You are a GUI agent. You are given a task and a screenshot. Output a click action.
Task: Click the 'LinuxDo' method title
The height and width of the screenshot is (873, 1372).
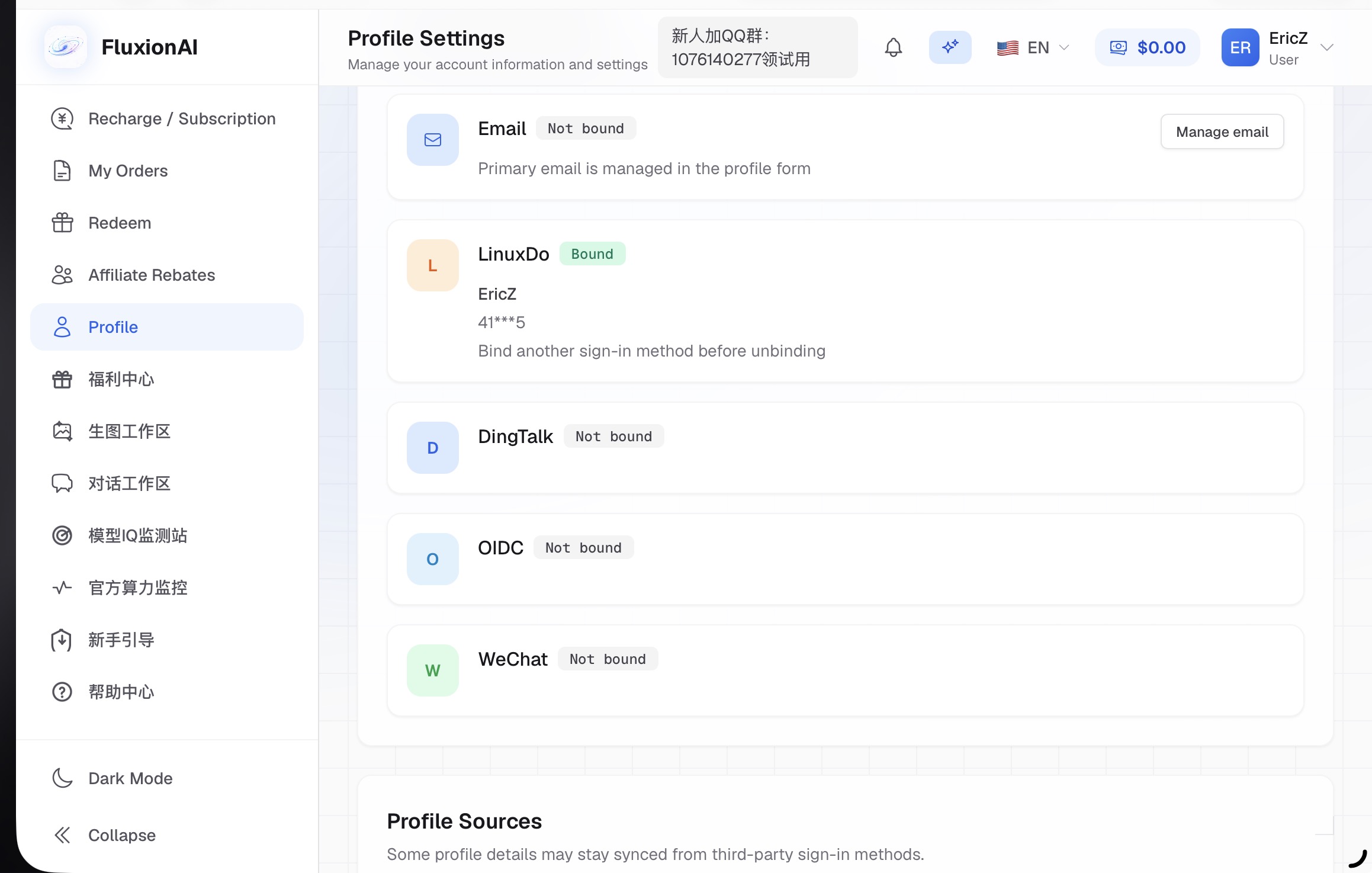pos(513,253)
